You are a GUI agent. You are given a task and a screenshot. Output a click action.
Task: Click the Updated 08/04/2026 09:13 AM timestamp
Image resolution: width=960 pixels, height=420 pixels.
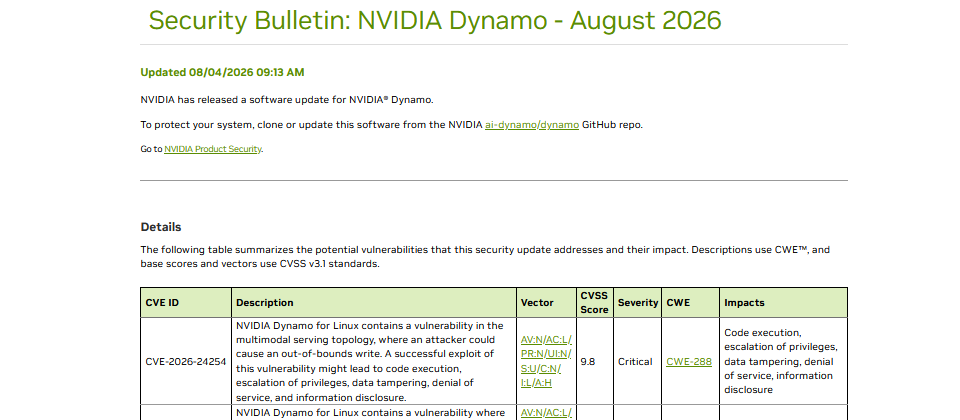click(222, 72)
